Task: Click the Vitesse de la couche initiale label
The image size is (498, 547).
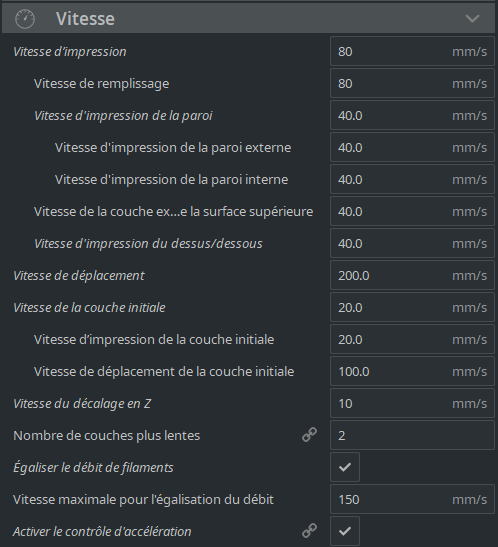Action: (89, 307)
